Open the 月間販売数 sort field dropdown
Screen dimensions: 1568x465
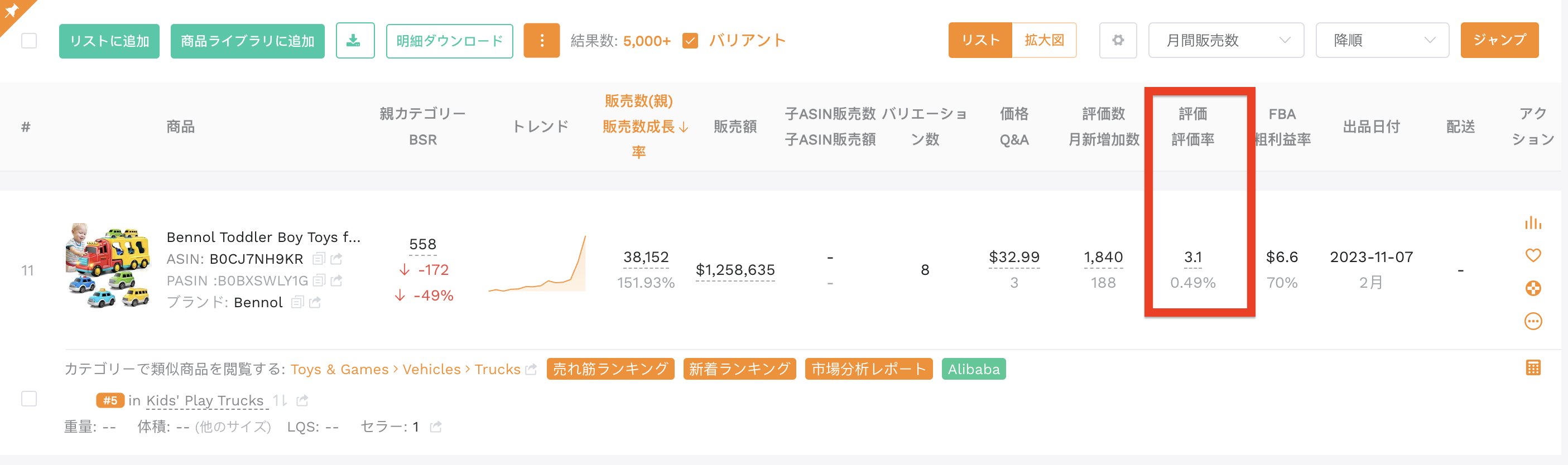point(1225,41)
